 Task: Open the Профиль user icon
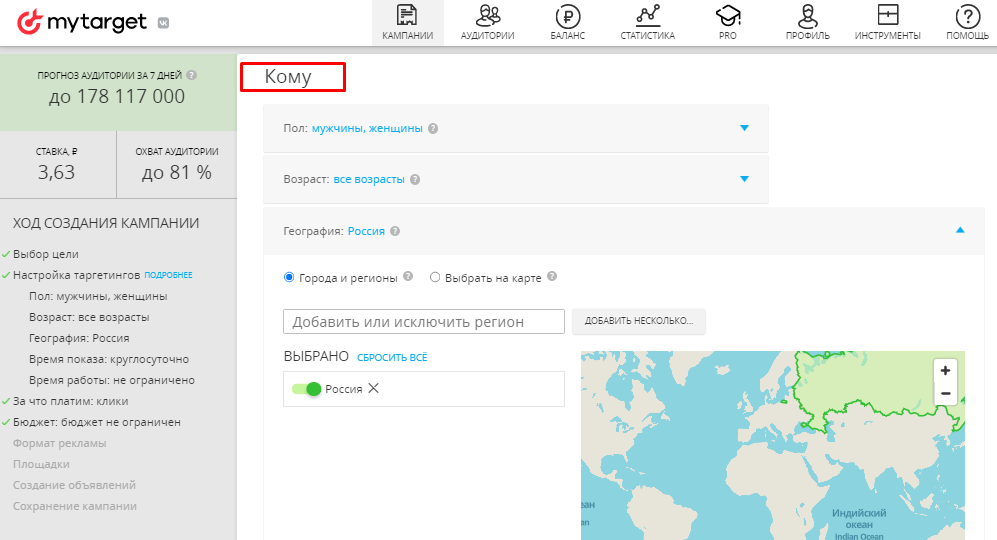point(807,16)
